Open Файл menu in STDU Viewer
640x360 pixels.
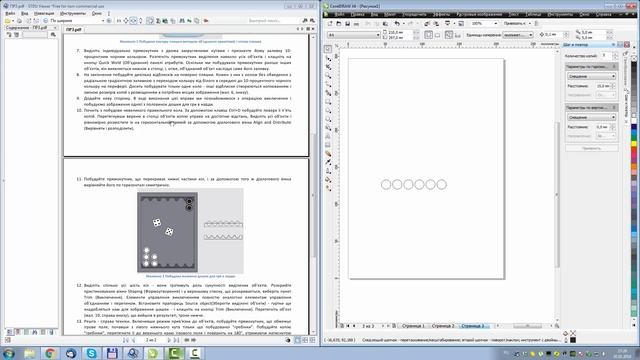pos(11,13)
